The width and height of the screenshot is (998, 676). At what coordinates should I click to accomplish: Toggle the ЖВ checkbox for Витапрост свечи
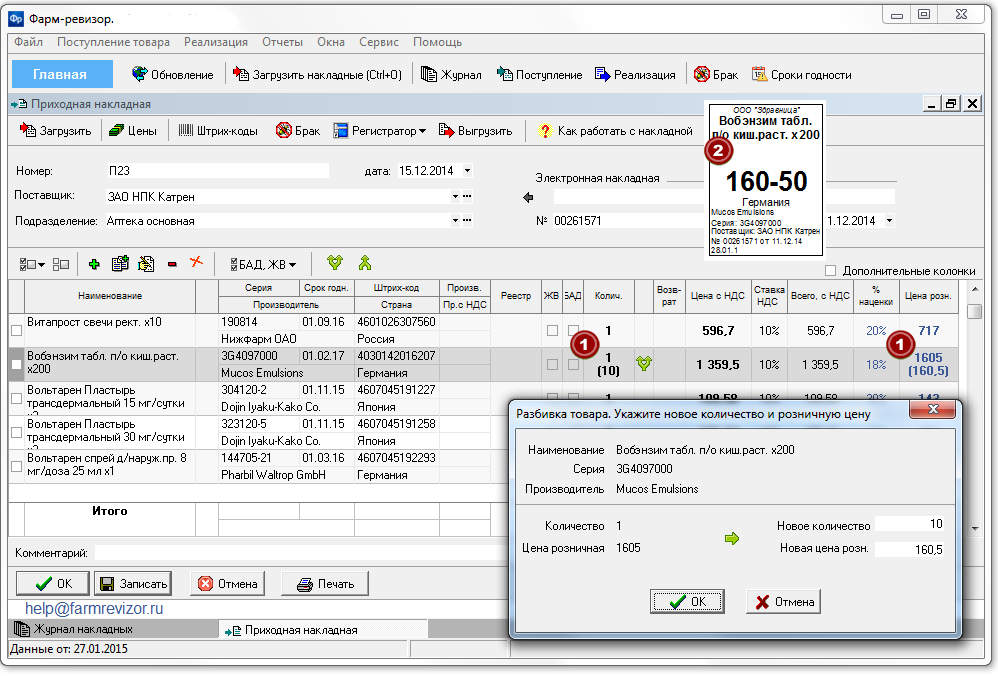[x=552, y=330]
